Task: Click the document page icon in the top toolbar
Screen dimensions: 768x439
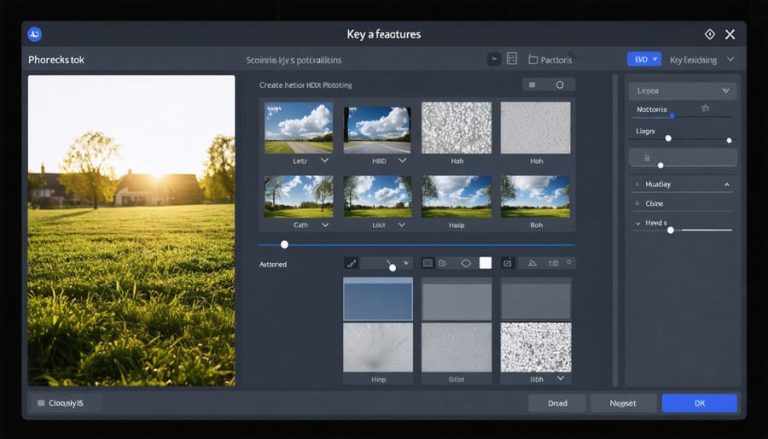Action: coord(511,59)
